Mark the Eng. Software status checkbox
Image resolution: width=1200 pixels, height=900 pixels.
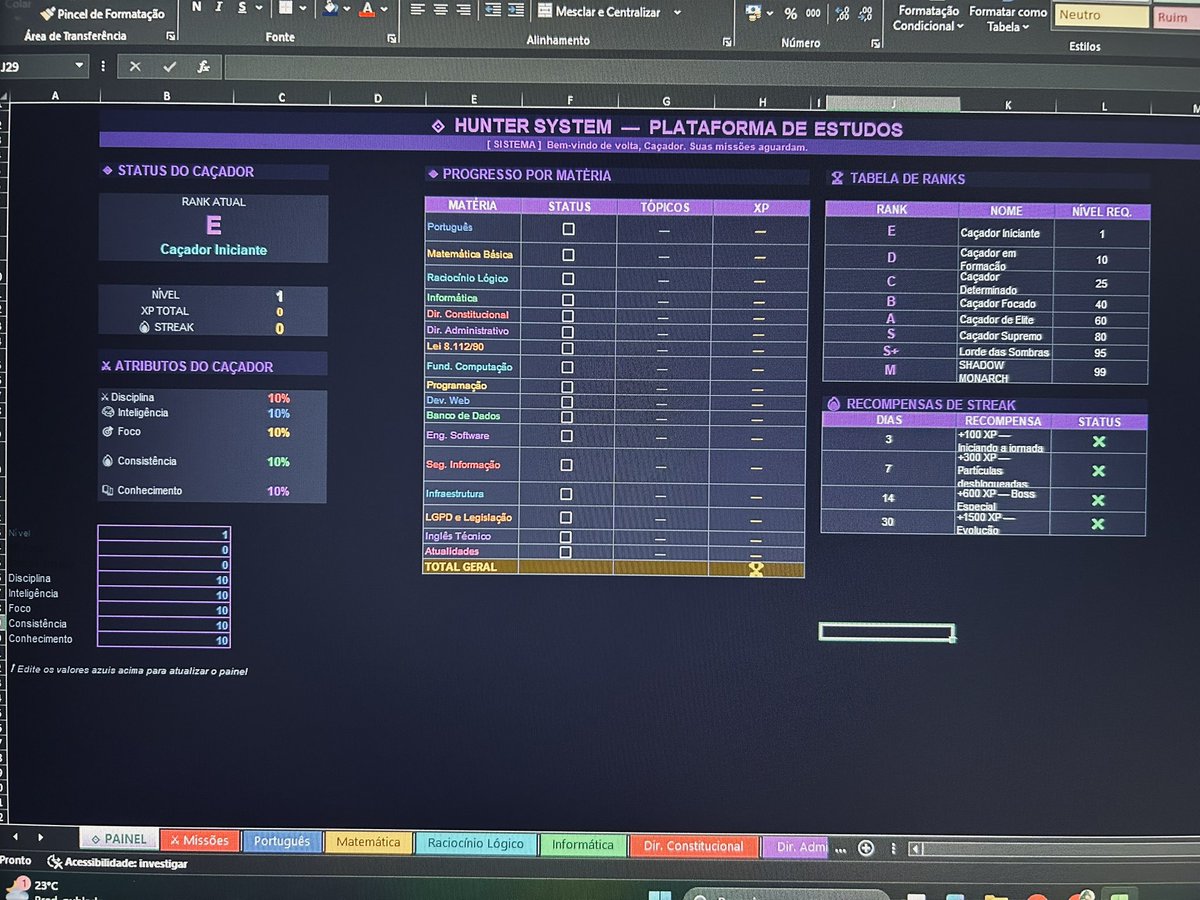[567, 436]
